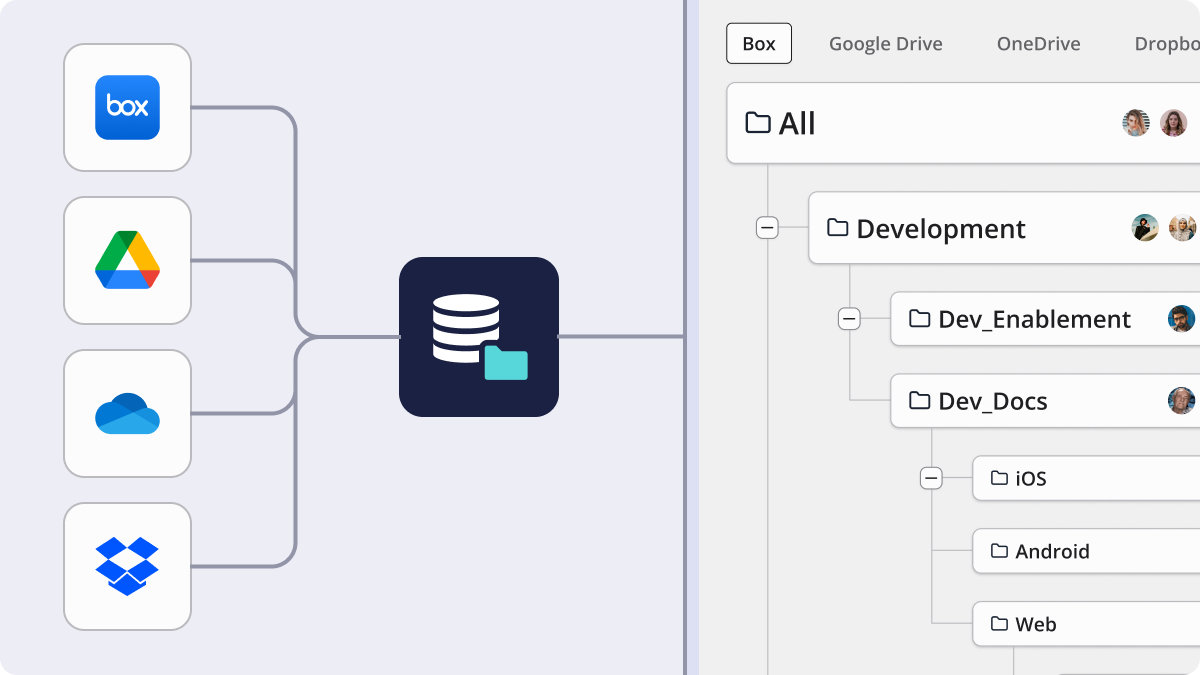Click the Google Drive logo icon
Viewport: 1200px width, 675px height.
(x=127, y=260)
